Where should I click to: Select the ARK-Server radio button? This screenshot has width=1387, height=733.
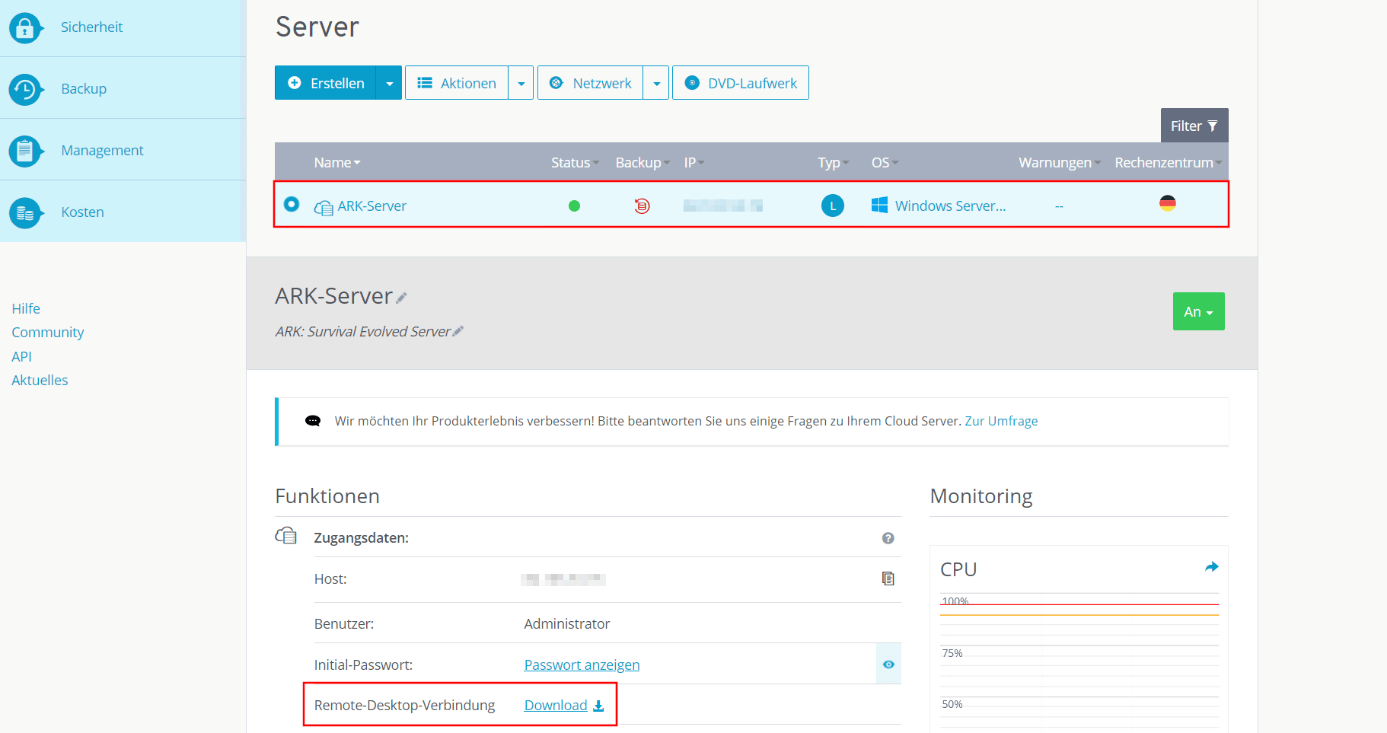tap(291, 204)
